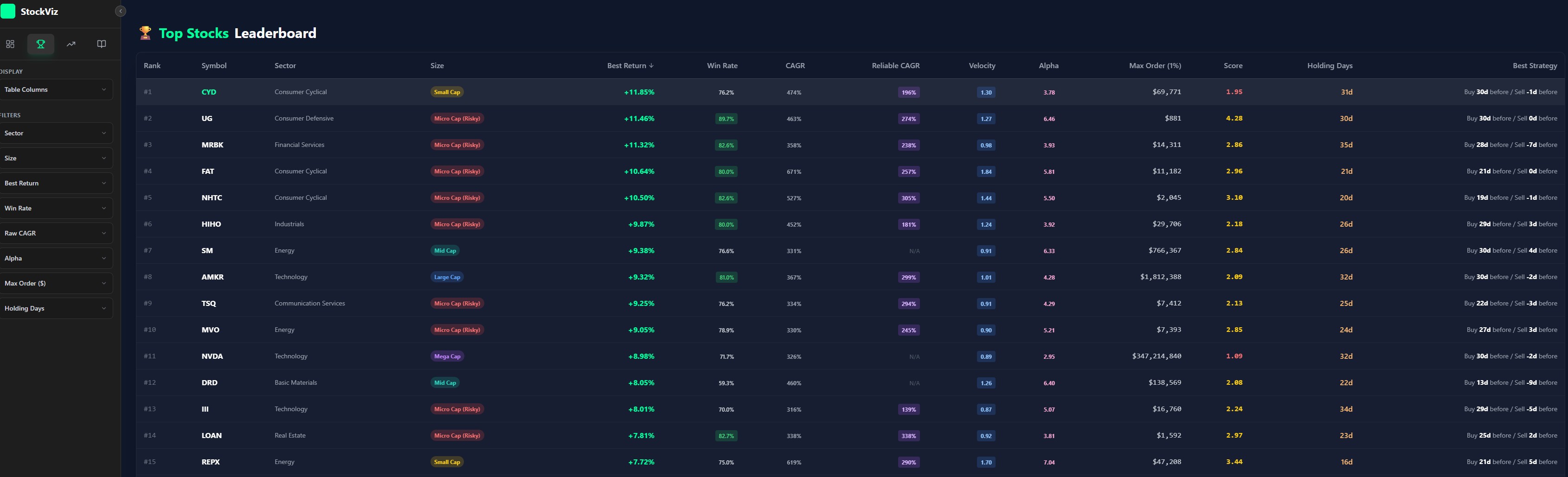Expand the Table Columns dropdown
Viewport: 1568px width, 477px height.
coord(55,89)
